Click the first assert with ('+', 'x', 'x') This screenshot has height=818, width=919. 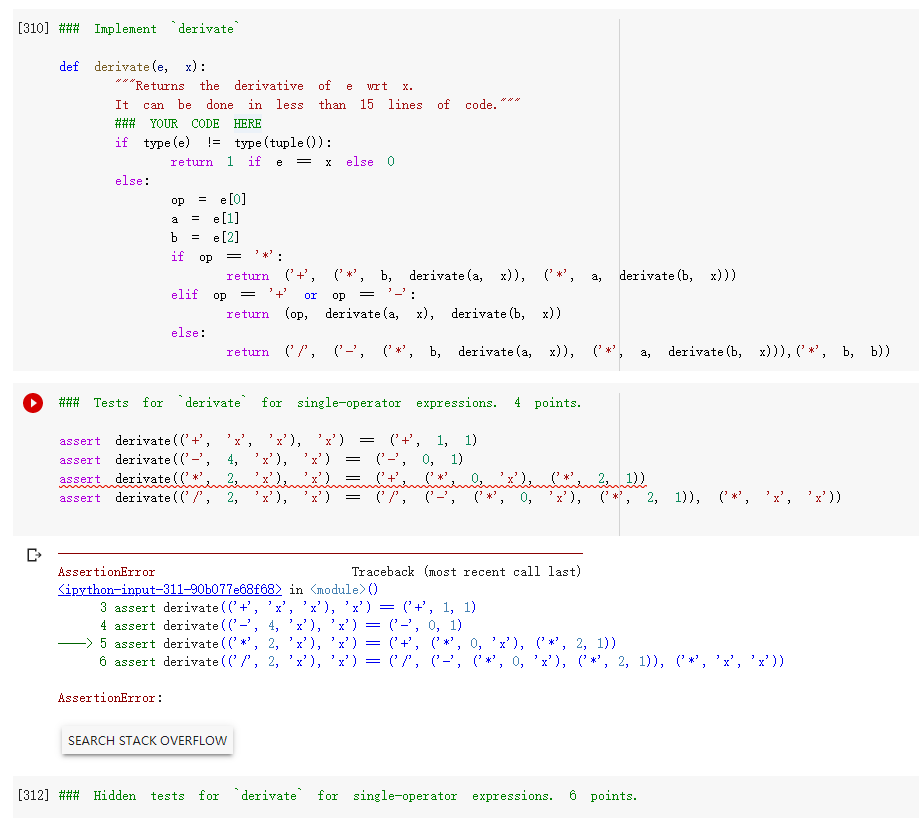(268, 441)
